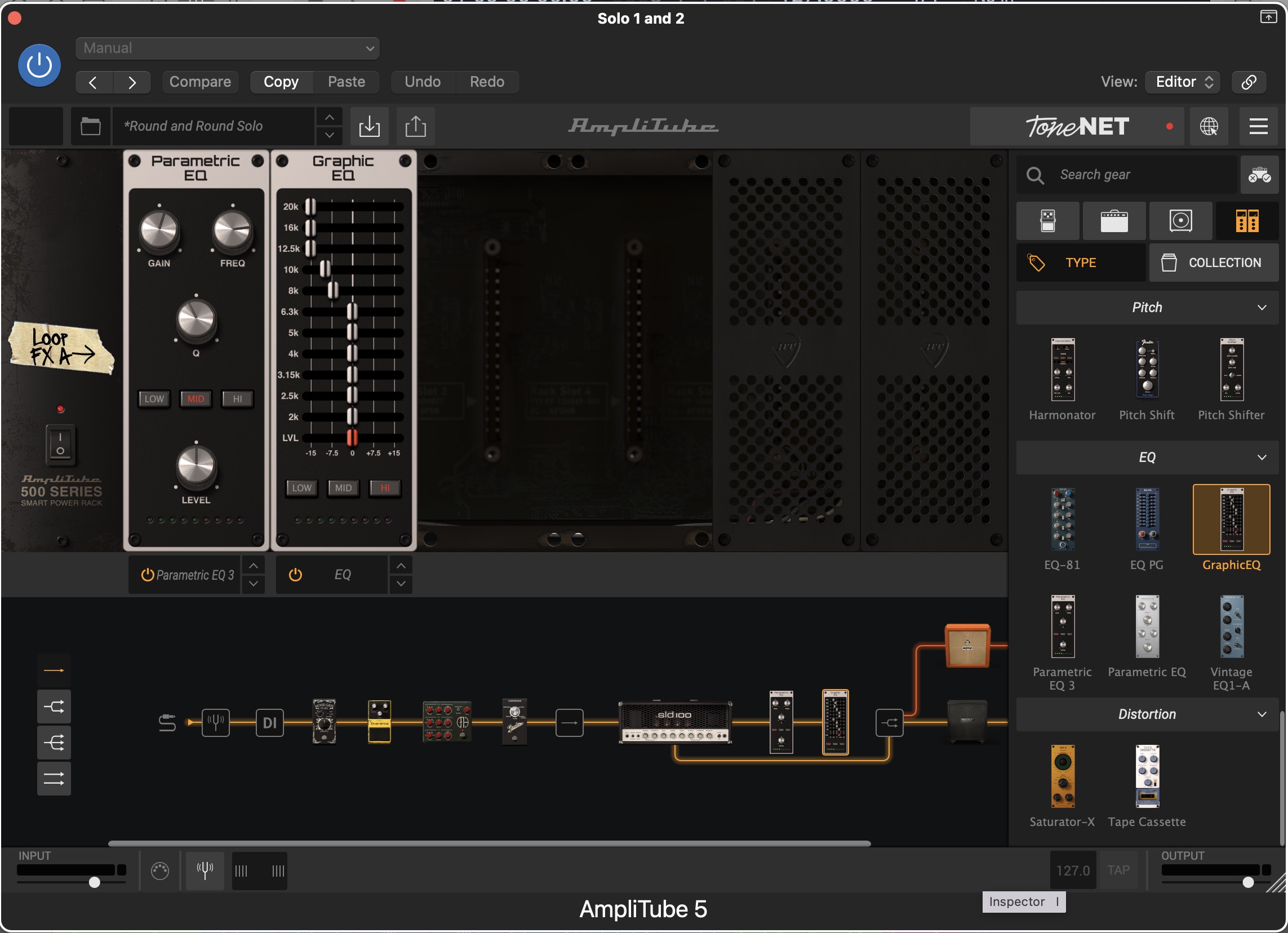Select the SLD 100 amp head

pyautogui.click(x=675, y=722)
